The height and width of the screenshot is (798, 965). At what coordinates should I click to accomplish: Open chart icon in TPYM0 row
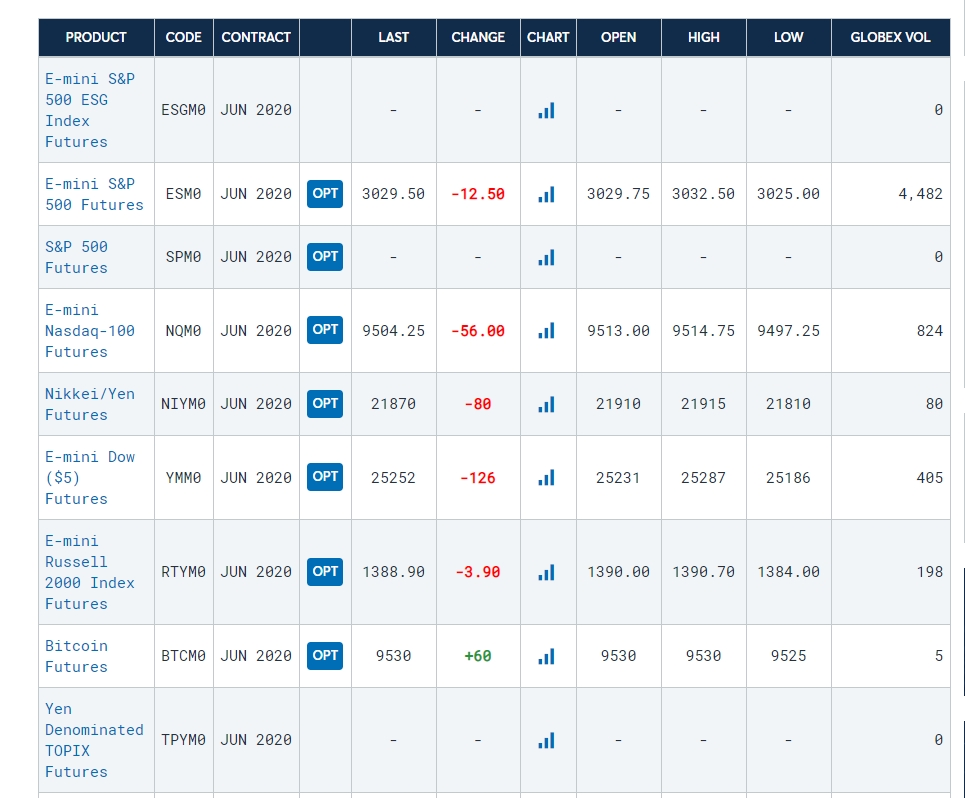[547, 740]
